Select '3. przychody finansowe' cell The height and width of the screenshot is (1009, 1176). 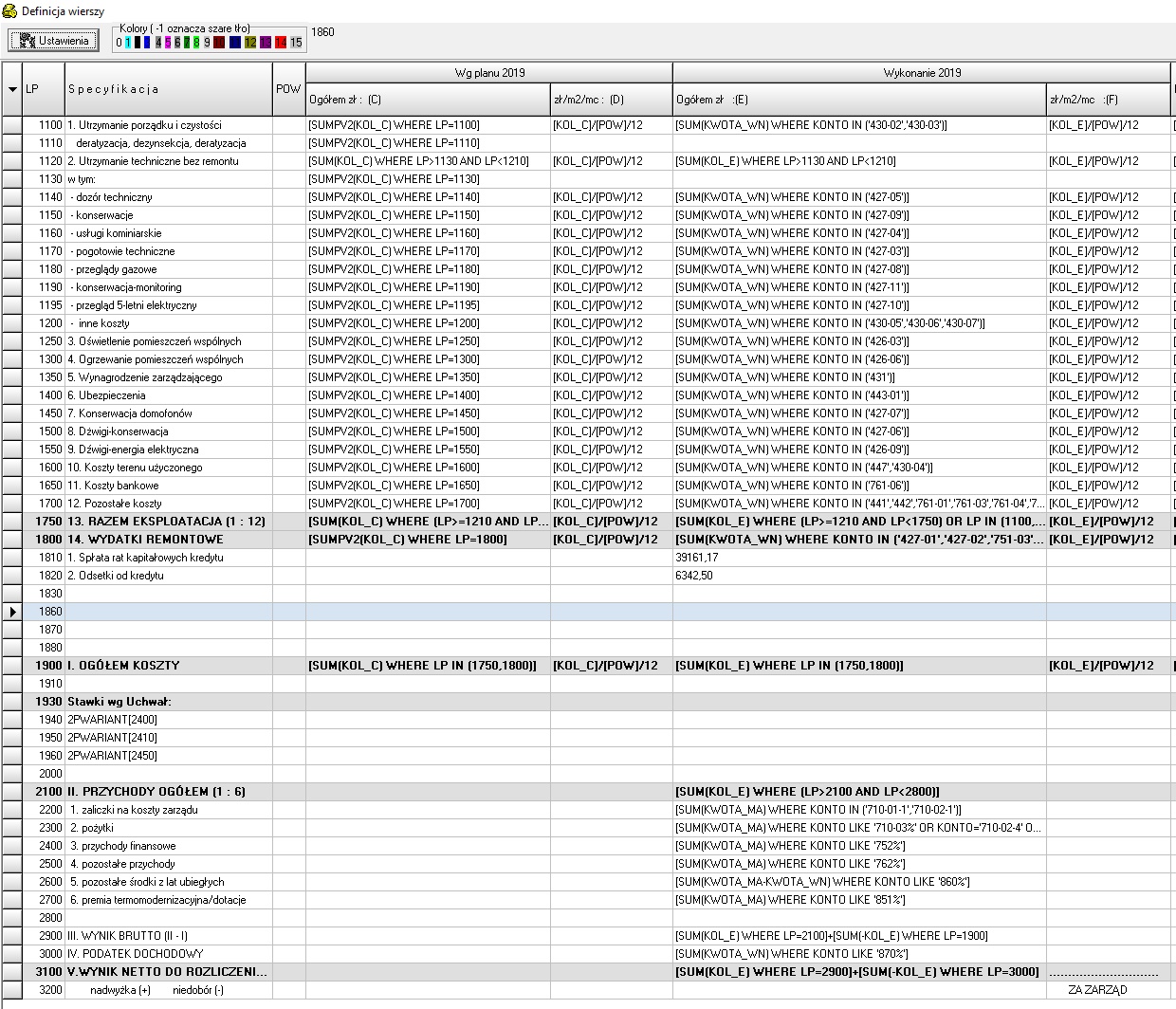point(169,846)
